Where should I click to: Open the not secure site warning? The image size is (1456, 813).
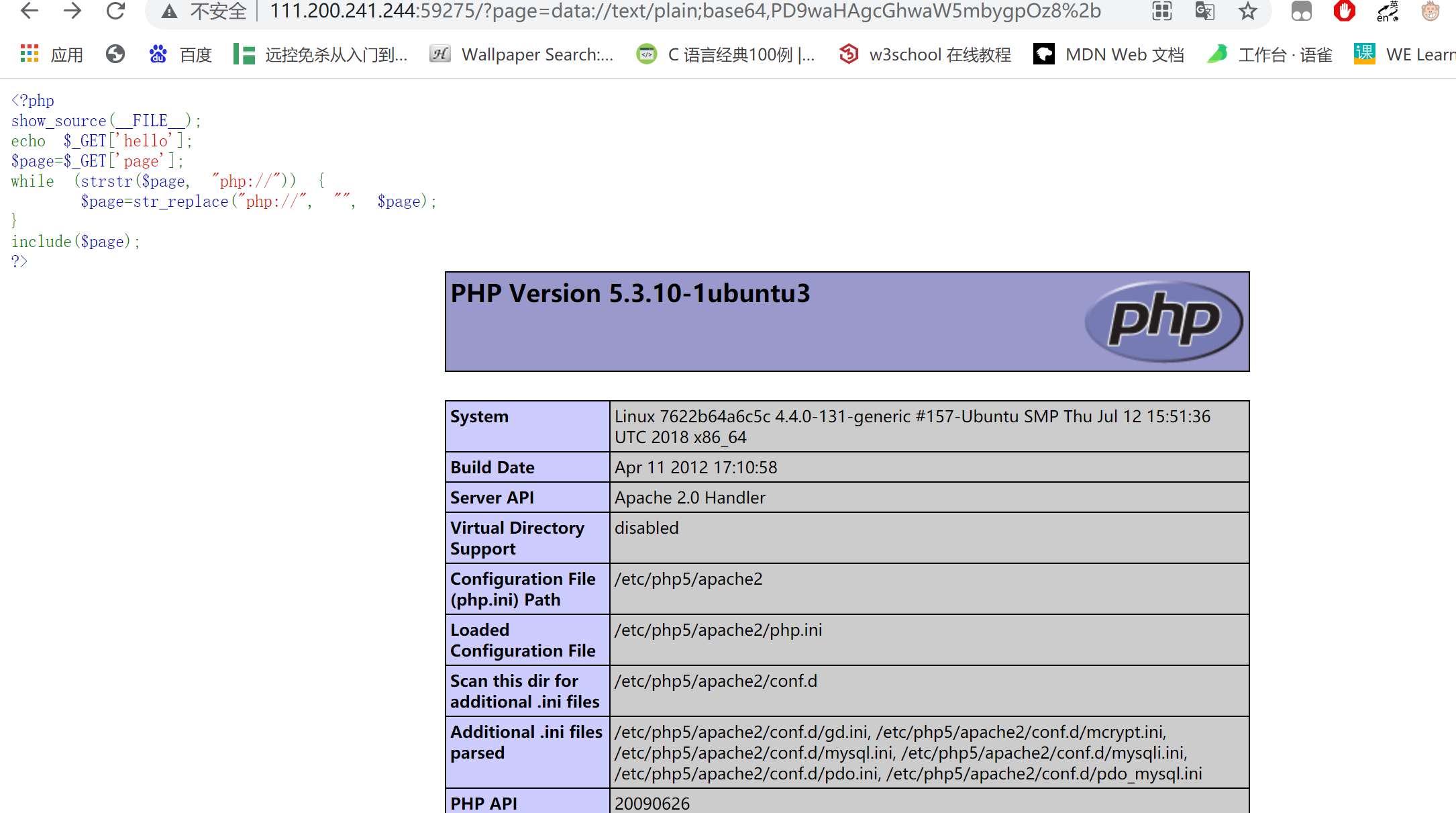pos(205,11)
